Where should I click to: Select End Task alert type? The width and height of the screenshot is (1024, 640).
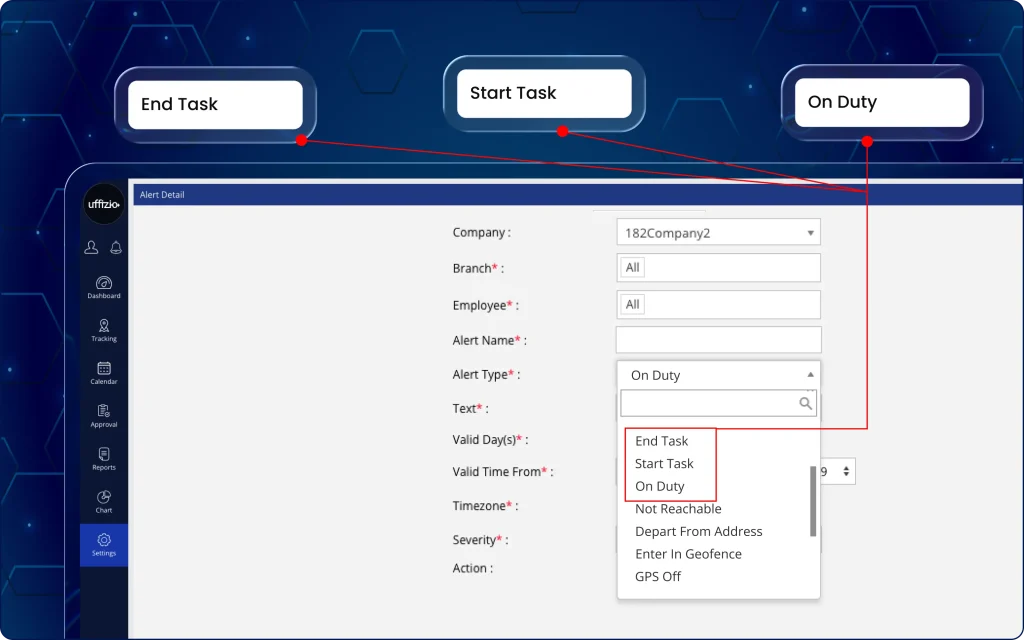coord(662,441)
